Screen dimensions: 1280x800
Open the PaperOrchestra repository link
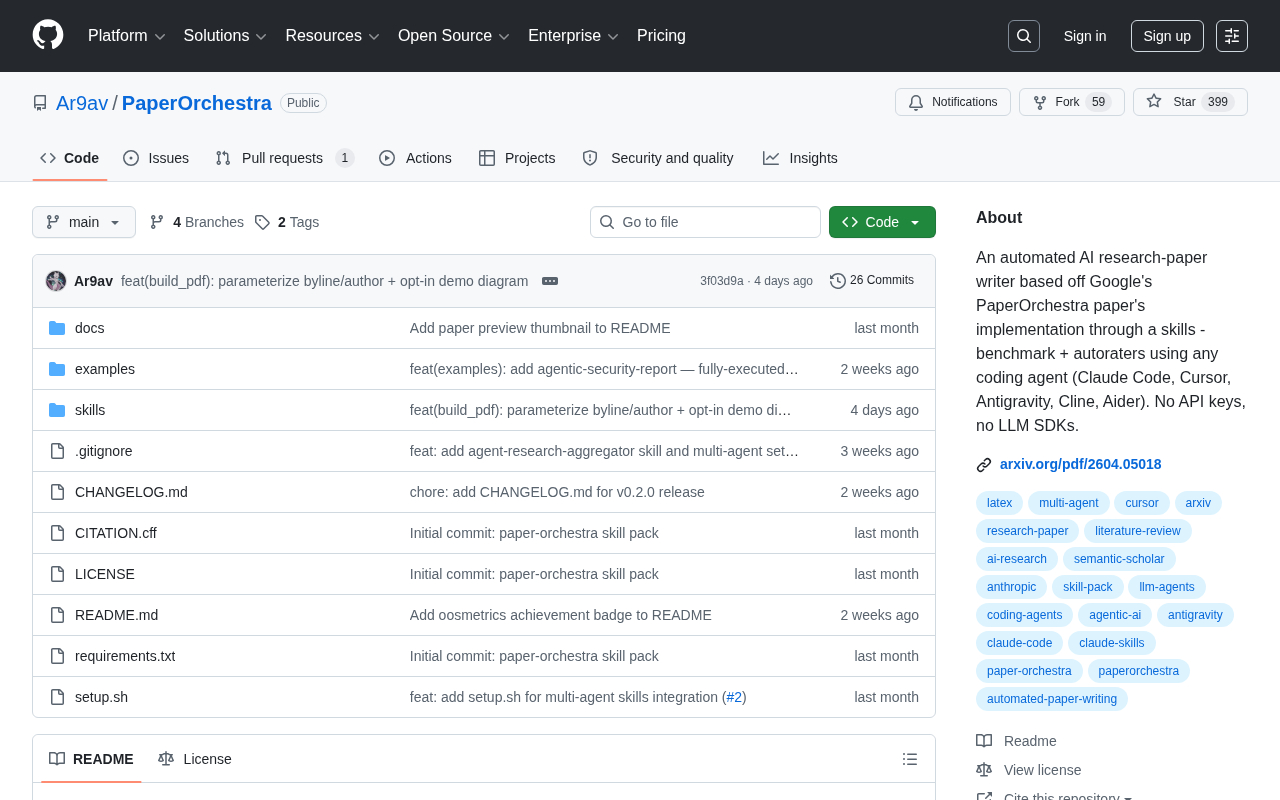click(x=197, y=103)
